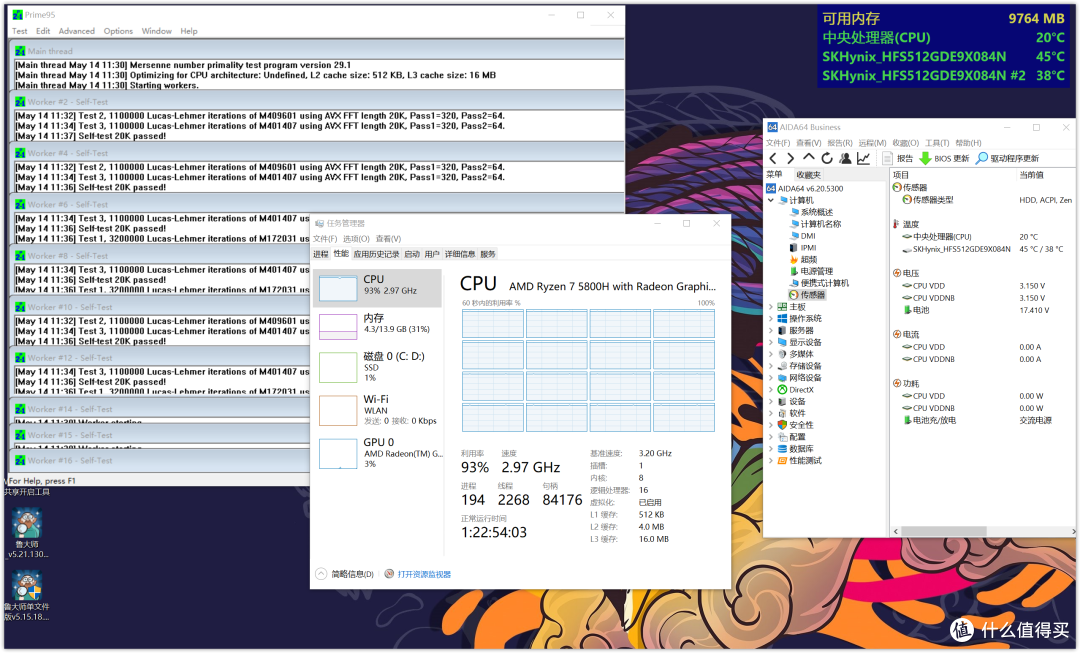Collapse the 计算机 tree node

coord(771,200)
